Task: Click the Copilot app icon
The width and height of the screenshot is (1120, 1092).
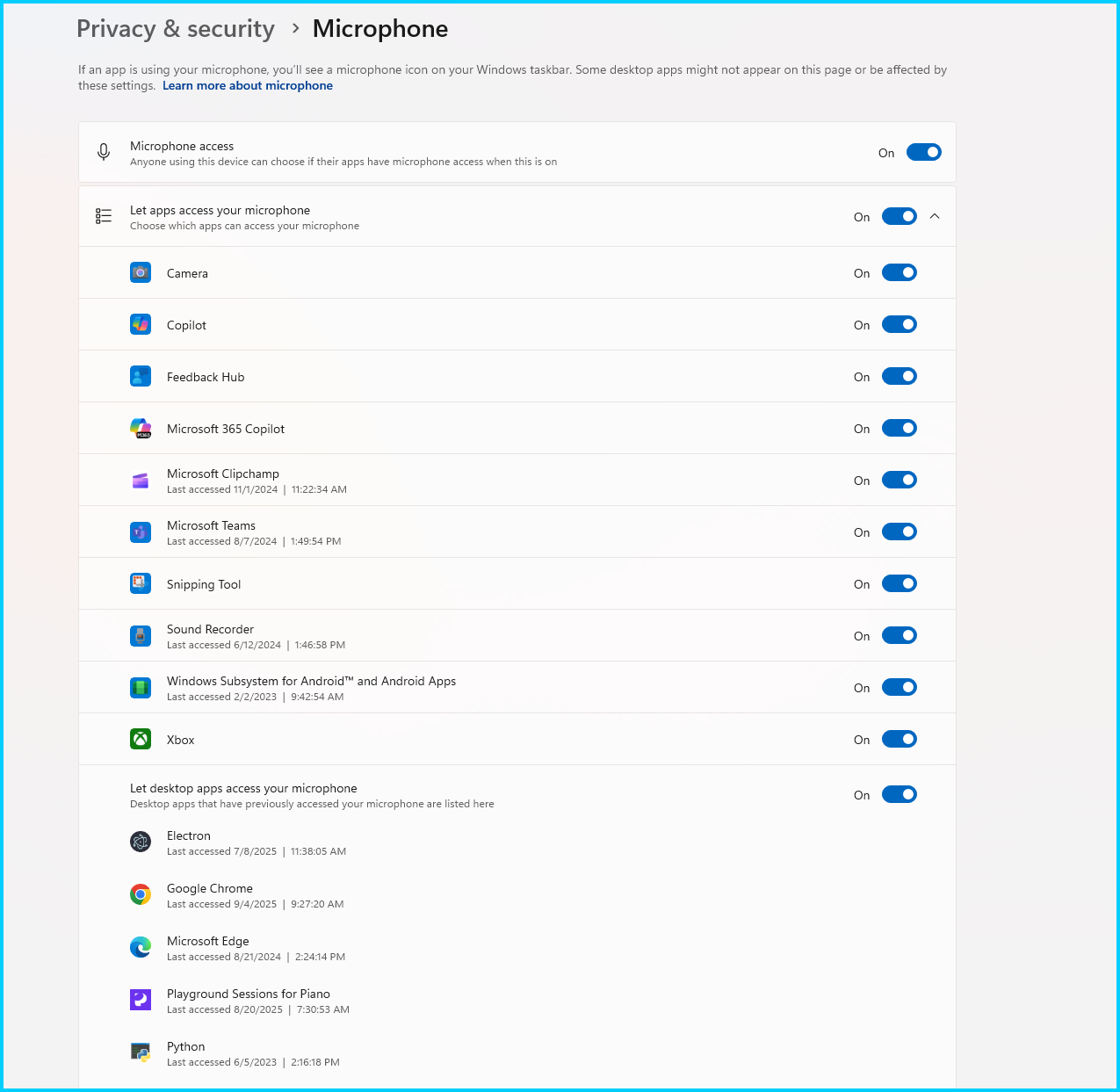Action: (x=141, y=325)
